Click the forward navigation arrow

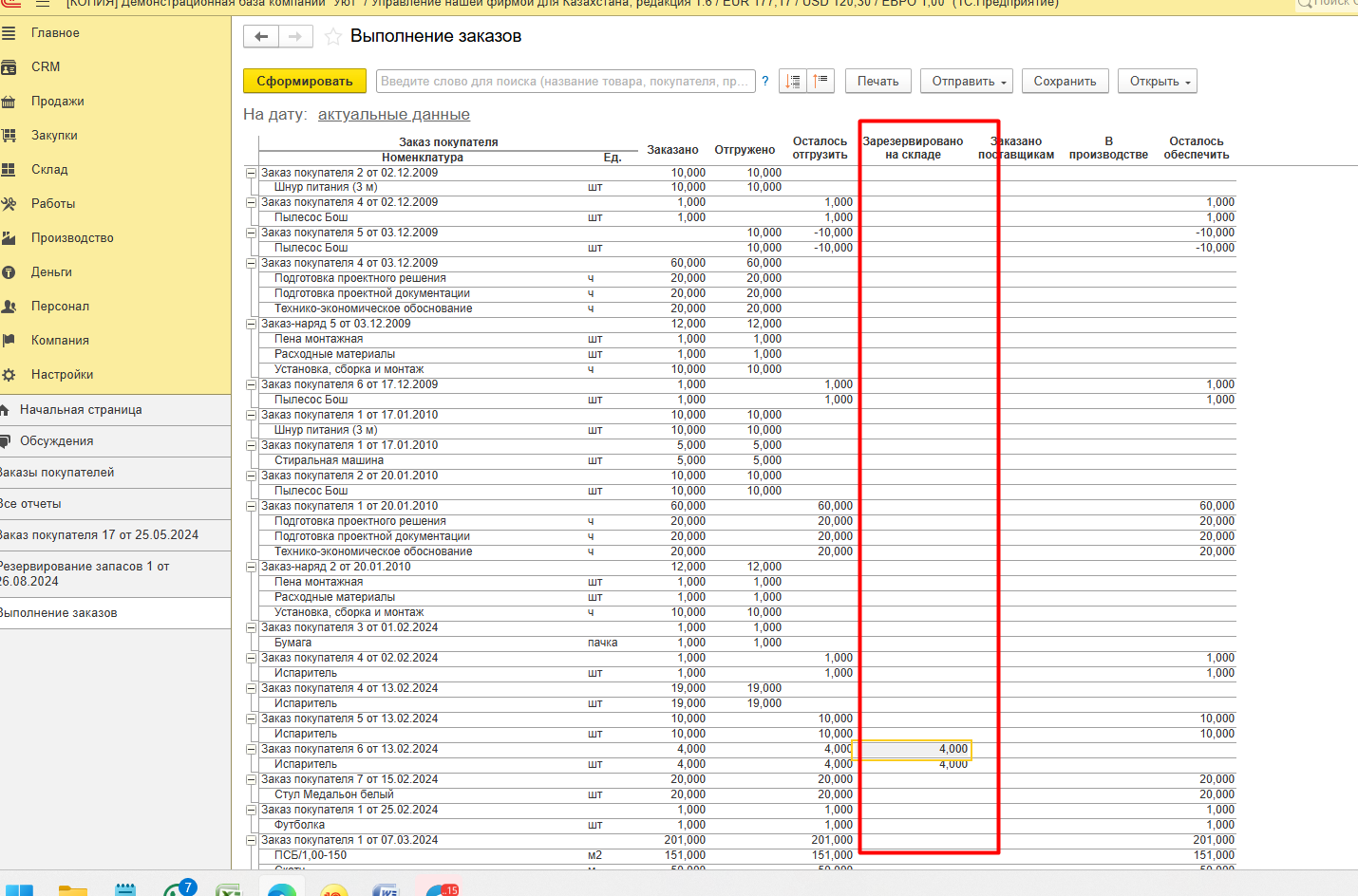pyautogui.click(x=295, y=37)
